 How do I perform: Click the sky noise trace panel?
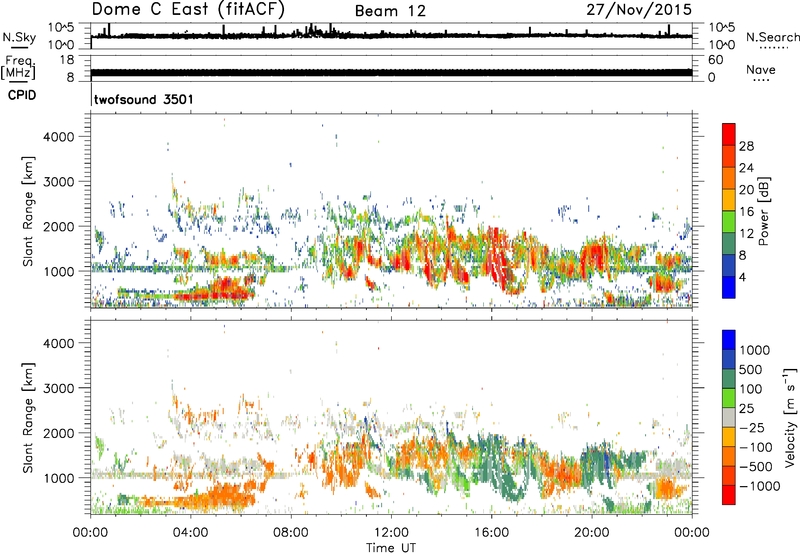pyautogui.click(x=391, y=36)
